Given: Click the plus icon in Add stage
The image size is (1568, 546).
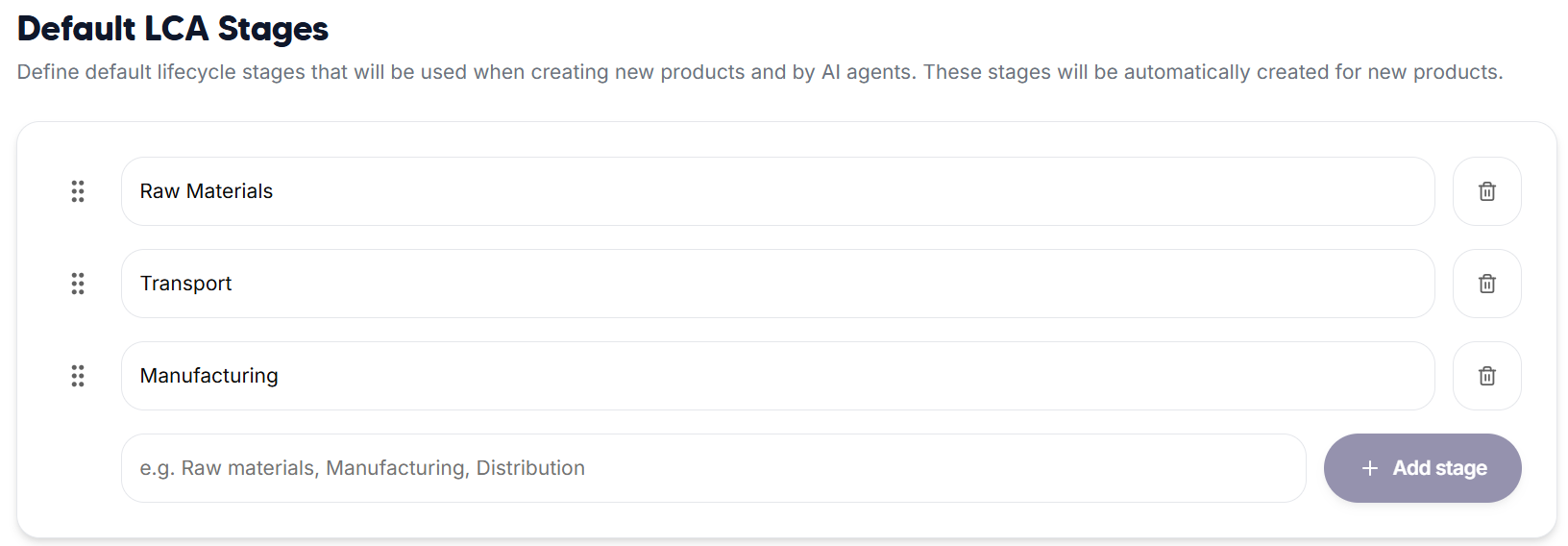Looking at the screenshot, I should pyautogui.click(x=1370, y=468).
